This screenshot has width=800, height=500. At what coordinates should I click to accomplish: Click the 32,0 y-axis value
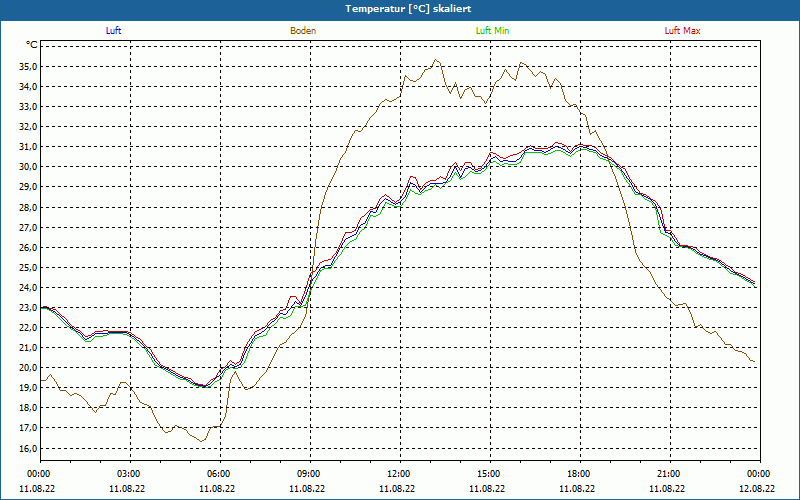(x=28, y=127)
